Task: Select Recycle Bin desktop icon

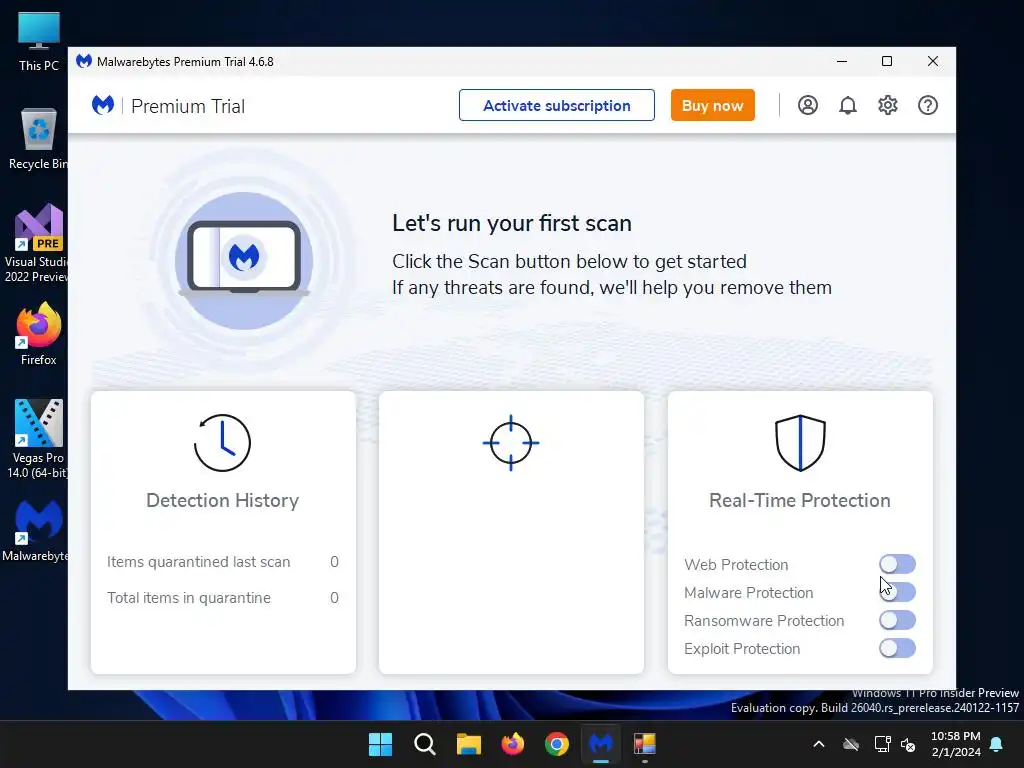Action: pyautogui.click(x=39, y=139)
